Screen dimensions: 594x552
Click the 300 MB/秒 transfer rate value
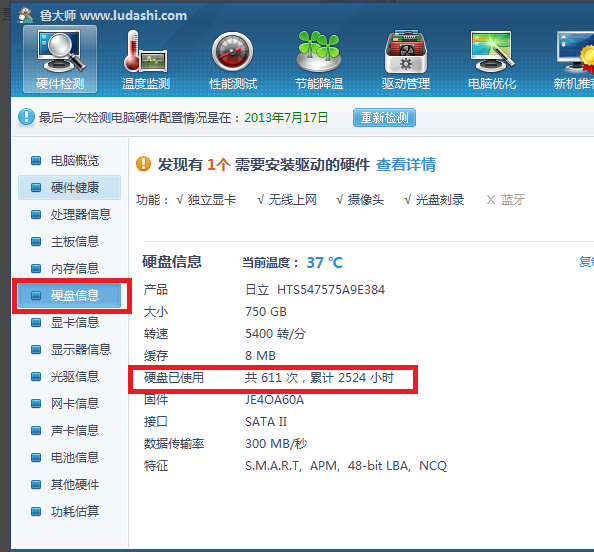coord(276,444)
